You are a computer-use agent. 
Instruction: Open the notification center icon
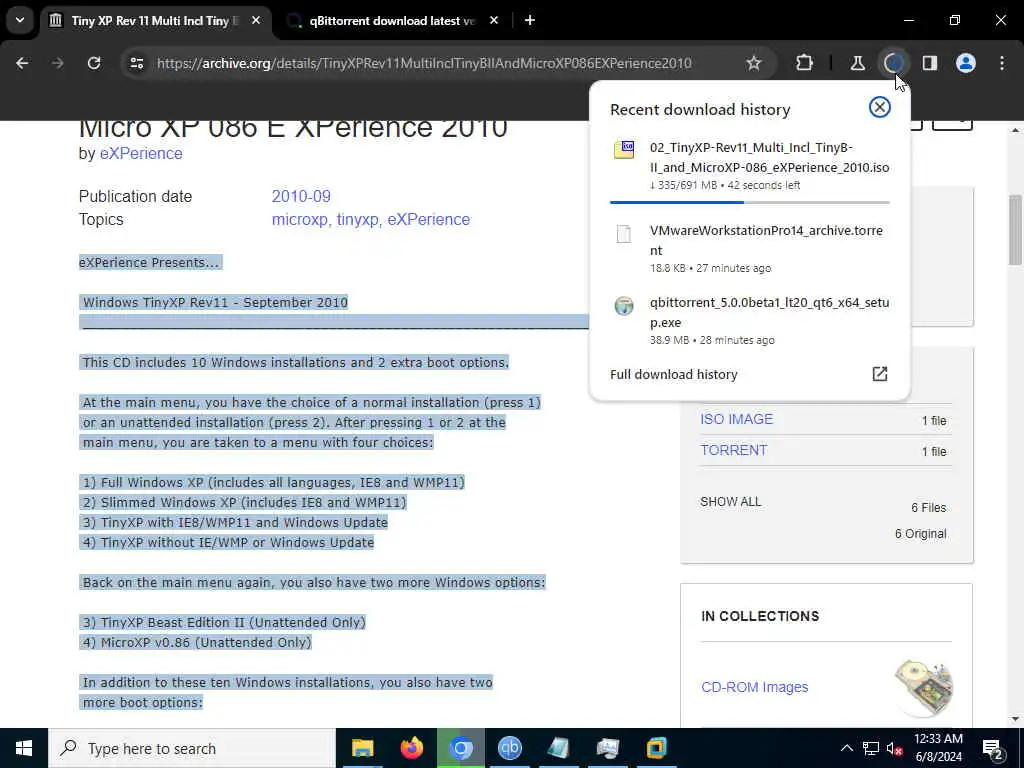click(993, 749)
